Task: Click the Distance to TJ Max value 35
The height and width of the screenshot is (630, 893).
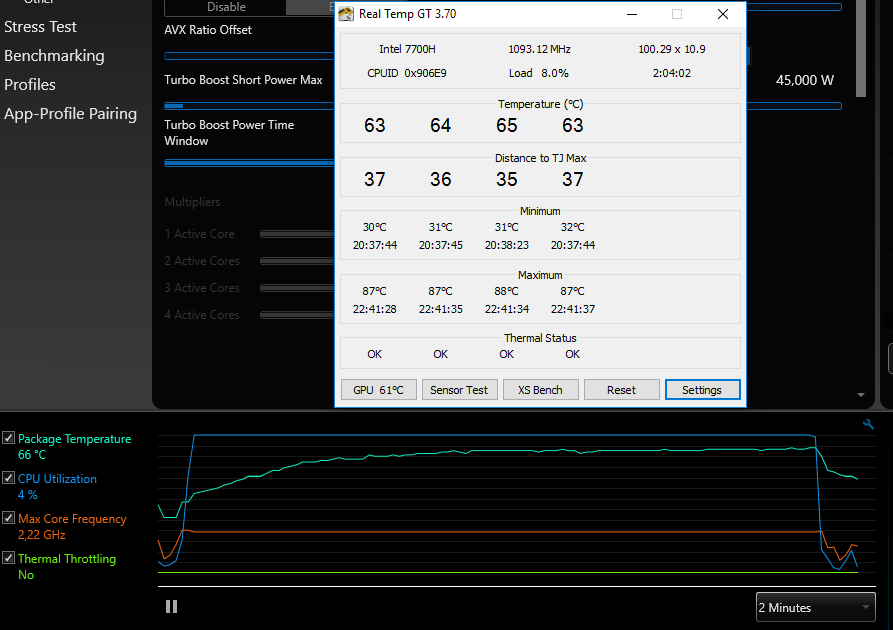Action: (506, 179)
